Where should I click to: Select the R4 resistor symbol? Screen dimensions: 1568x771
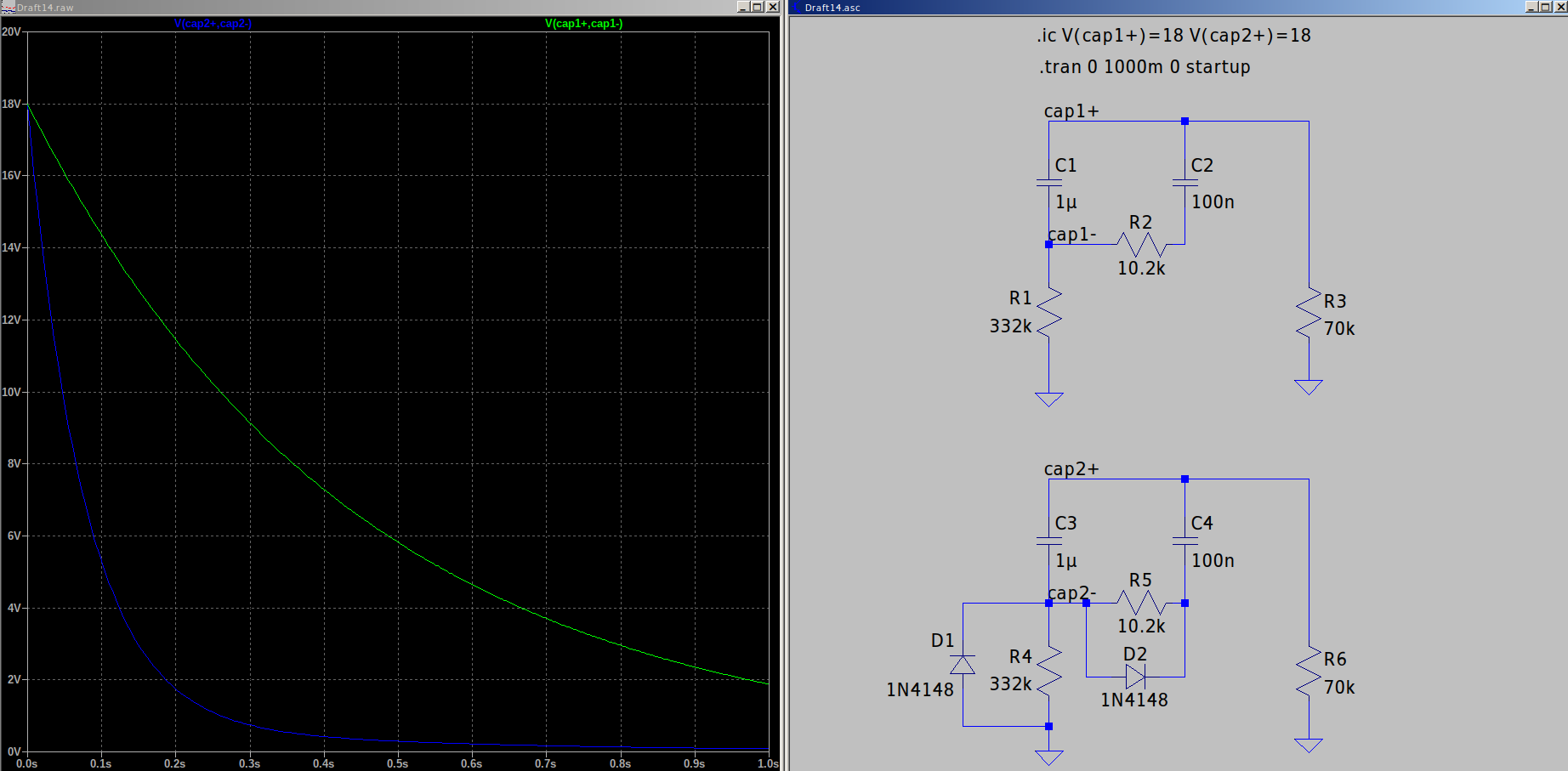(x=1049, y=670)
